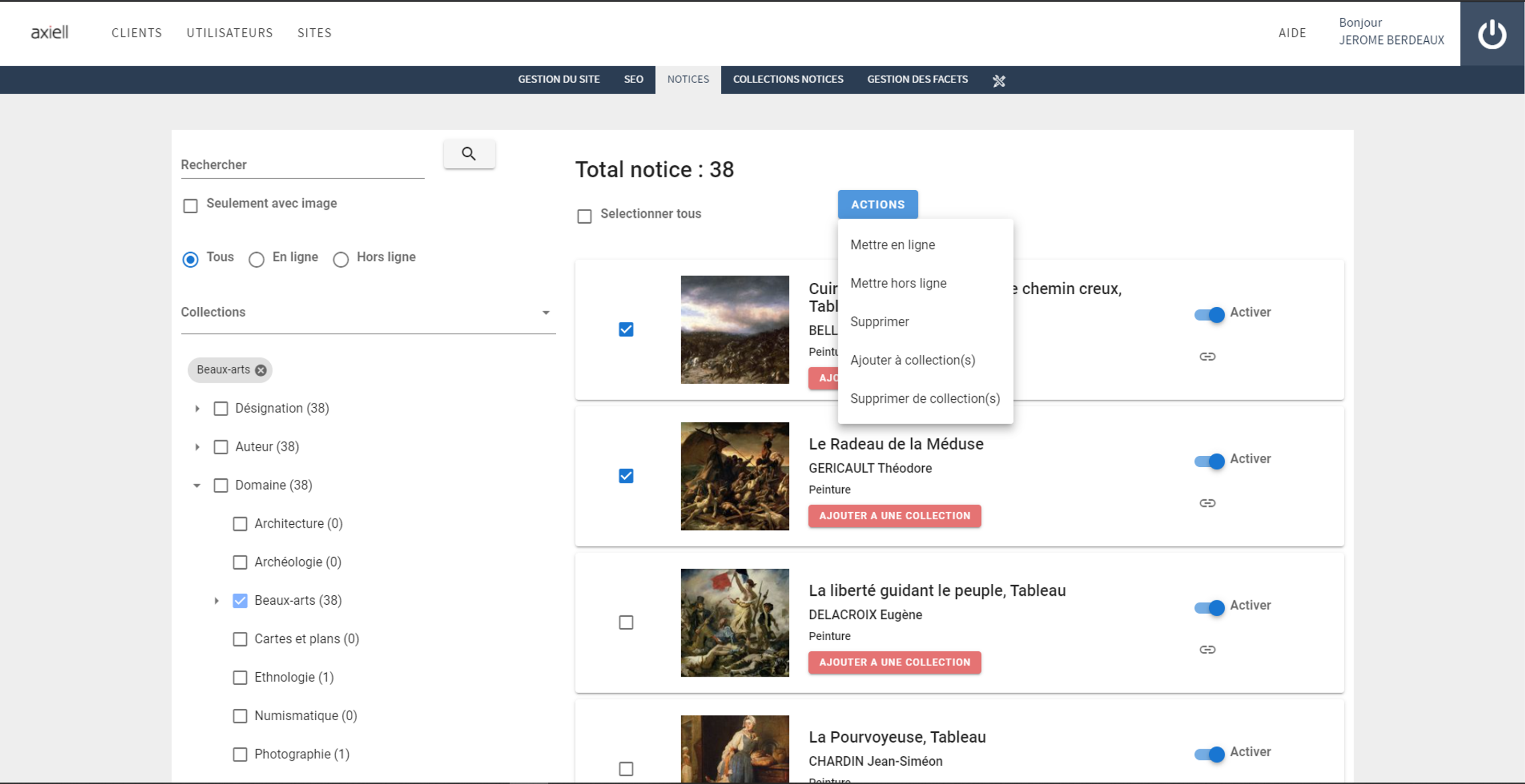Viewport: 1525px width, 784px height.
Task: Click the power logout icon
Action: pyautogui.click(x=1491, y=34)
